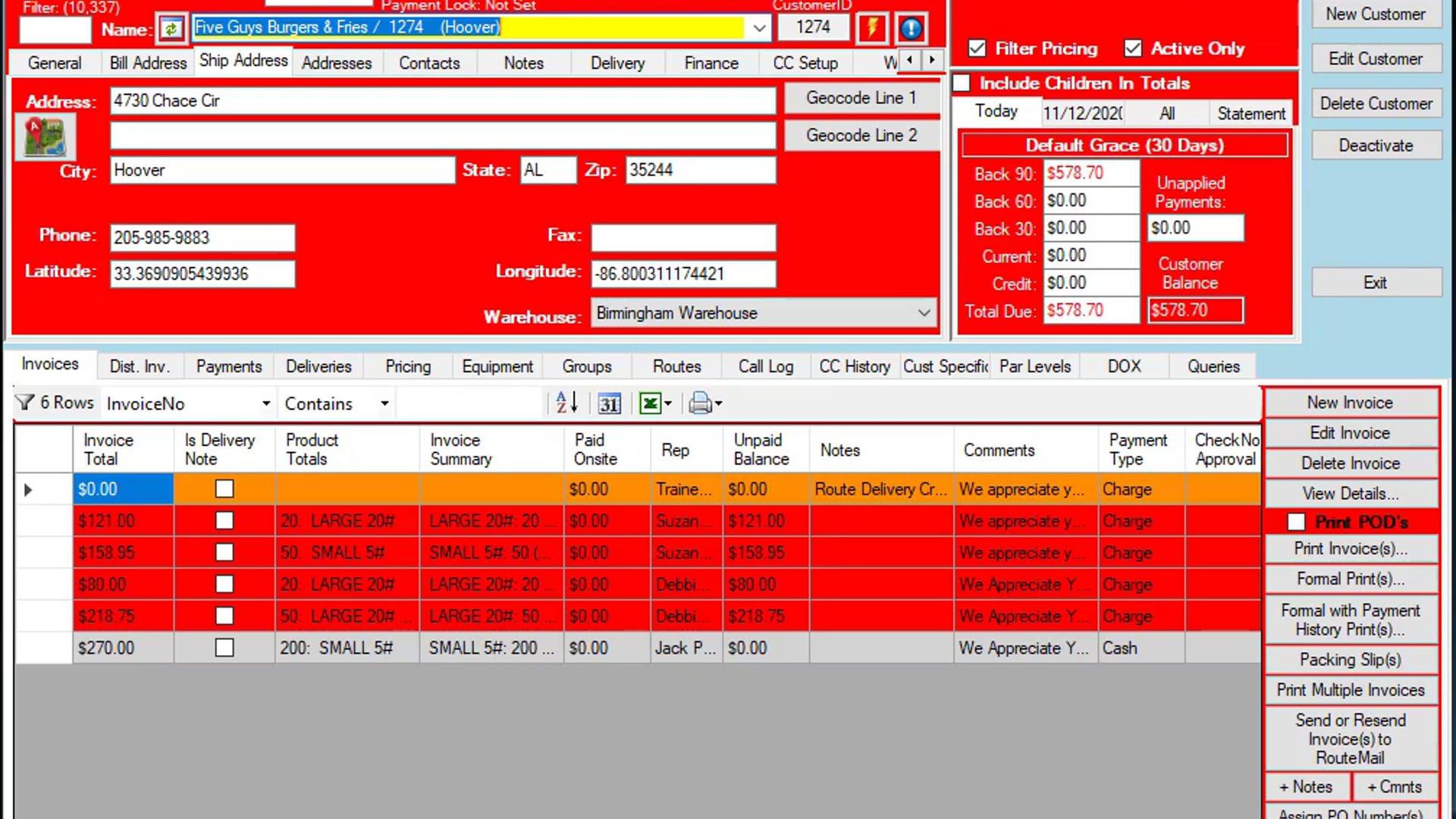Open the map icon under Address
The height and width of the screenshot is (819, 1456).
45,137
